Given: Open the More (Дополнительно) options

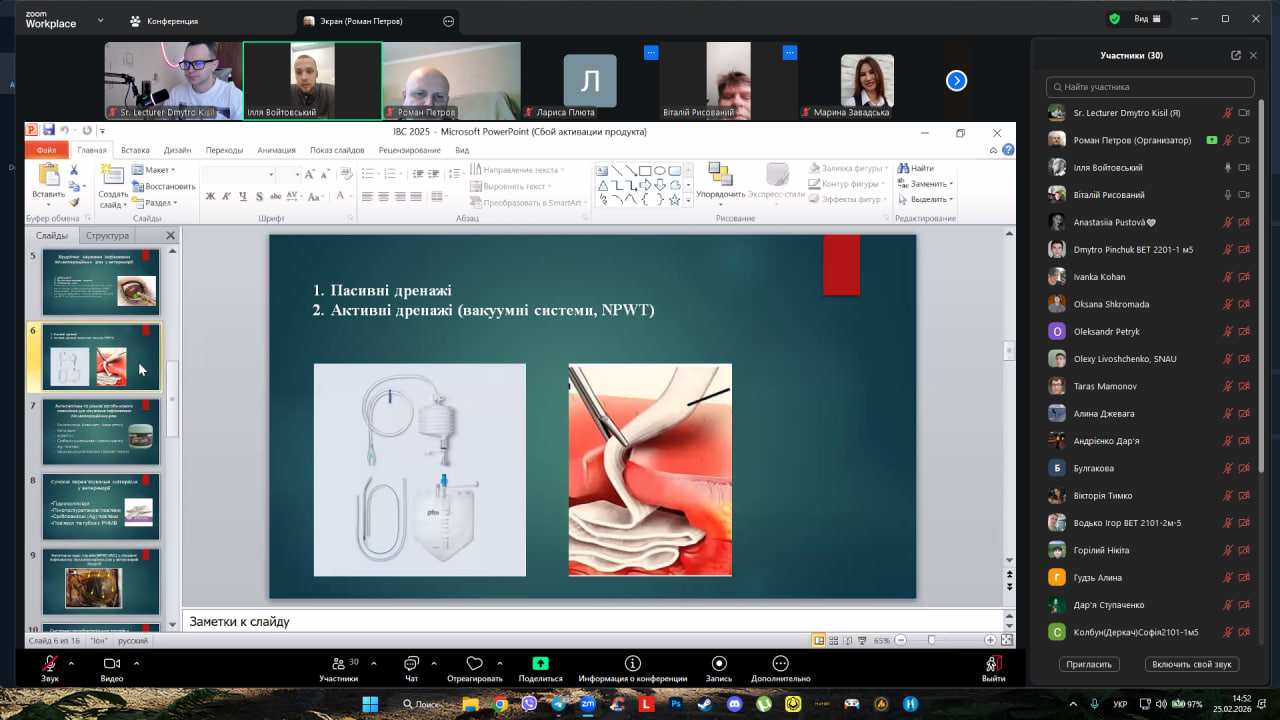Looking at the screenshot, I should point(780,664).
